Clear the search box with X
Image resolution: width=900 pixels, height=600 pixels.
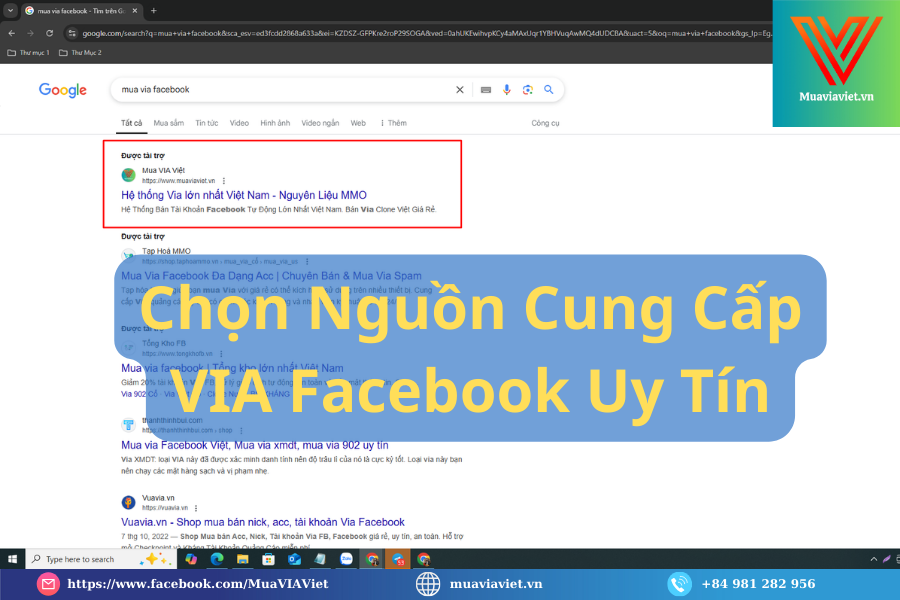click(x=460, y=90)
